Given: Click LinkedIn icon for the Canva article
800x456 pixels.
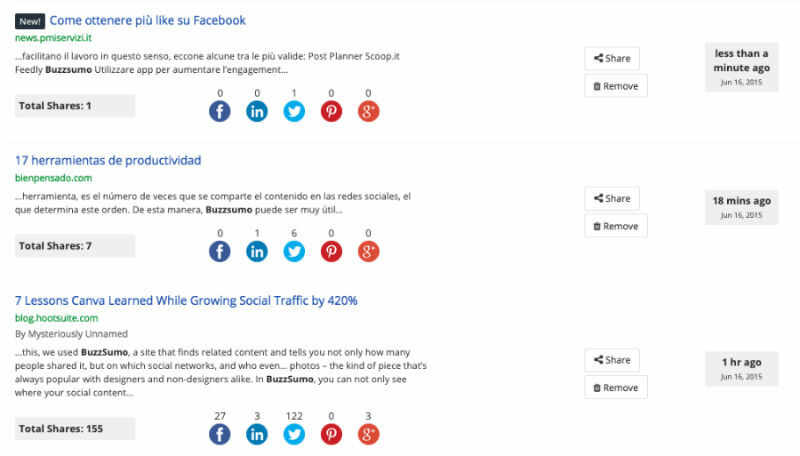Looking at the screenshot, I should point(257,435).
